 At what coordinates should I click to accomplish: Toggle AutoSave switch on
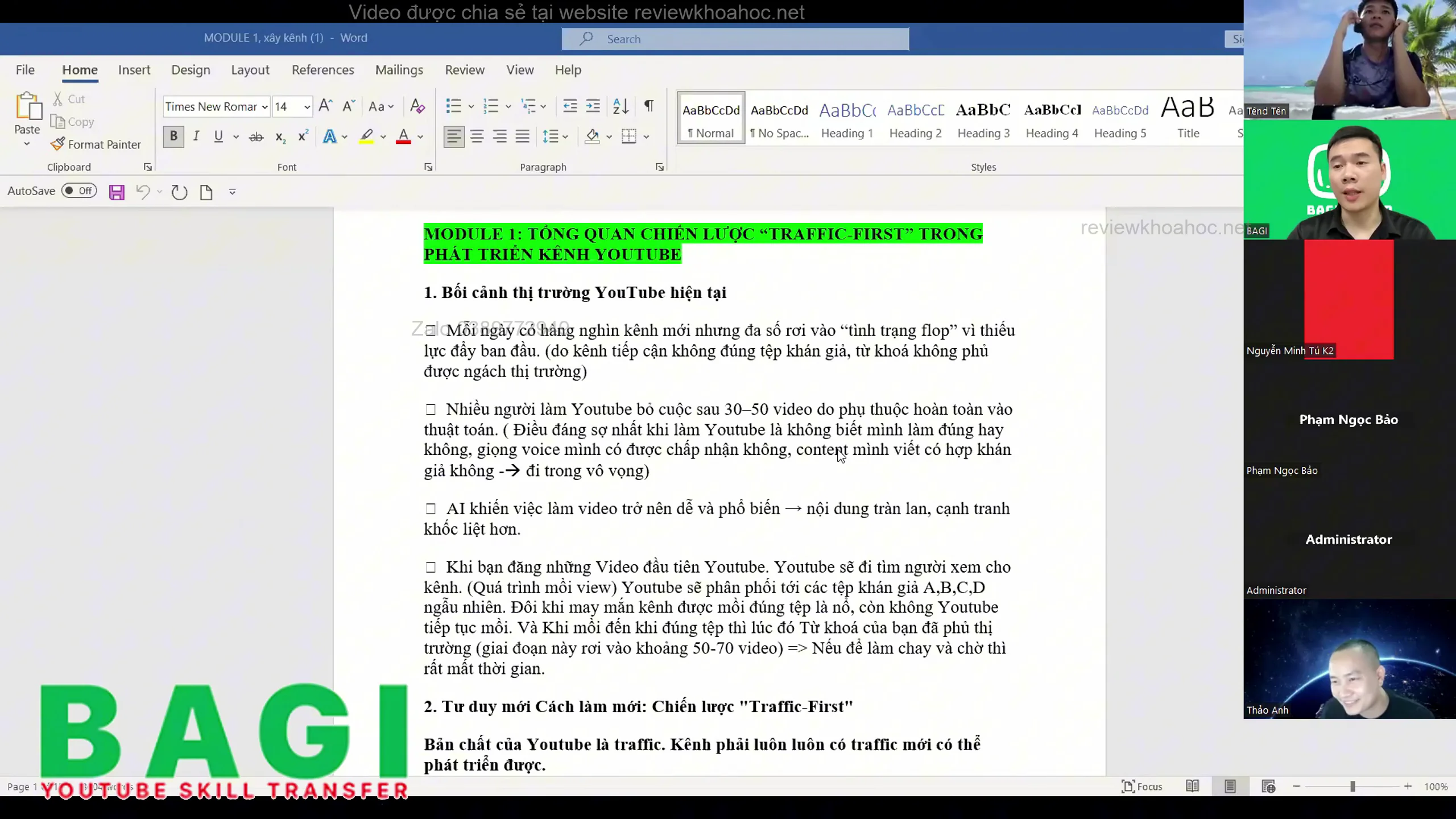coord(79,191)
